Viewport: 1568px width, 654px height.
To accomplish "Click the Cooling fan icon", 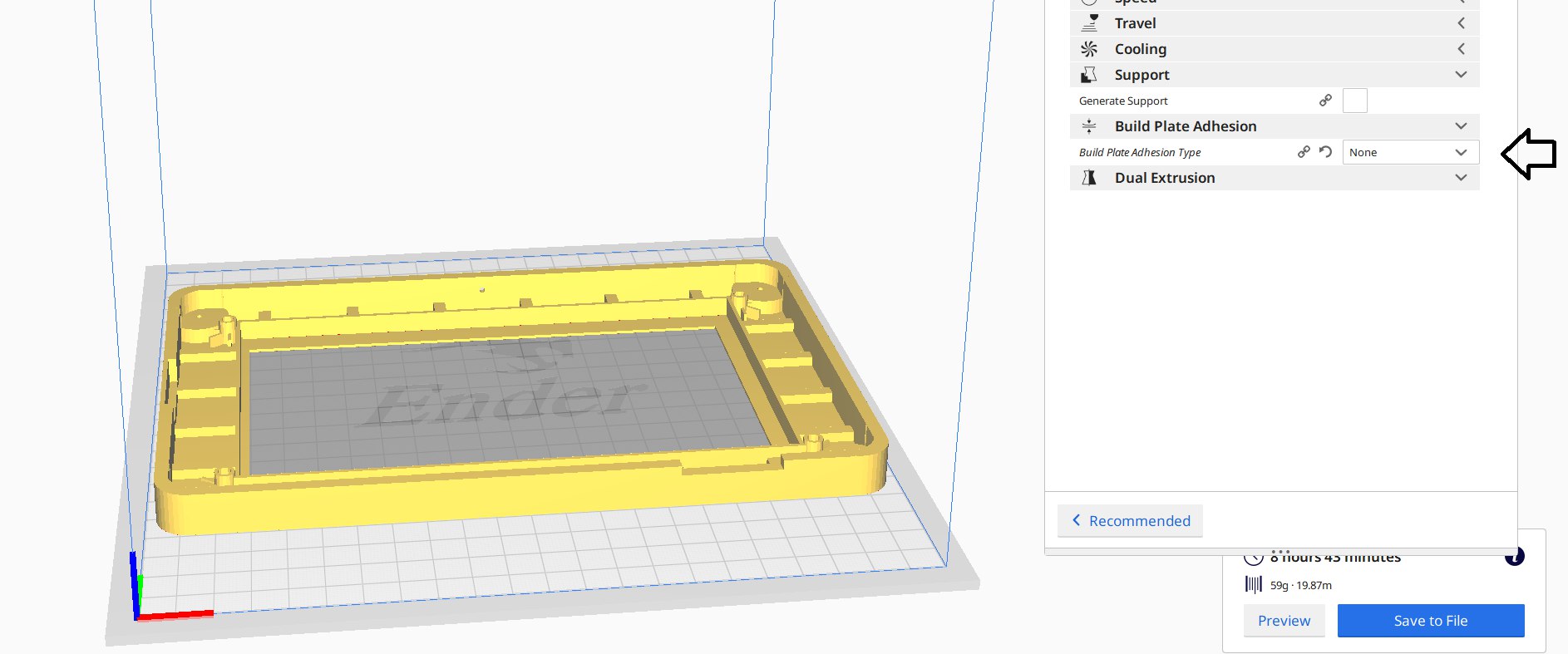I will pyautogui.click(x=1089, y=49).
